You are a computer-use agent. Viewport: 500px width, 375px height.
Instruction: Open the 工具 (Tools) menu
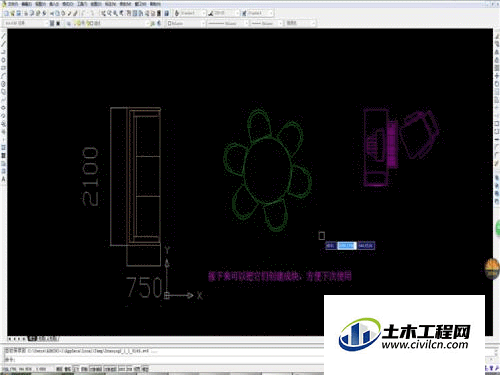tap(82, 4)
